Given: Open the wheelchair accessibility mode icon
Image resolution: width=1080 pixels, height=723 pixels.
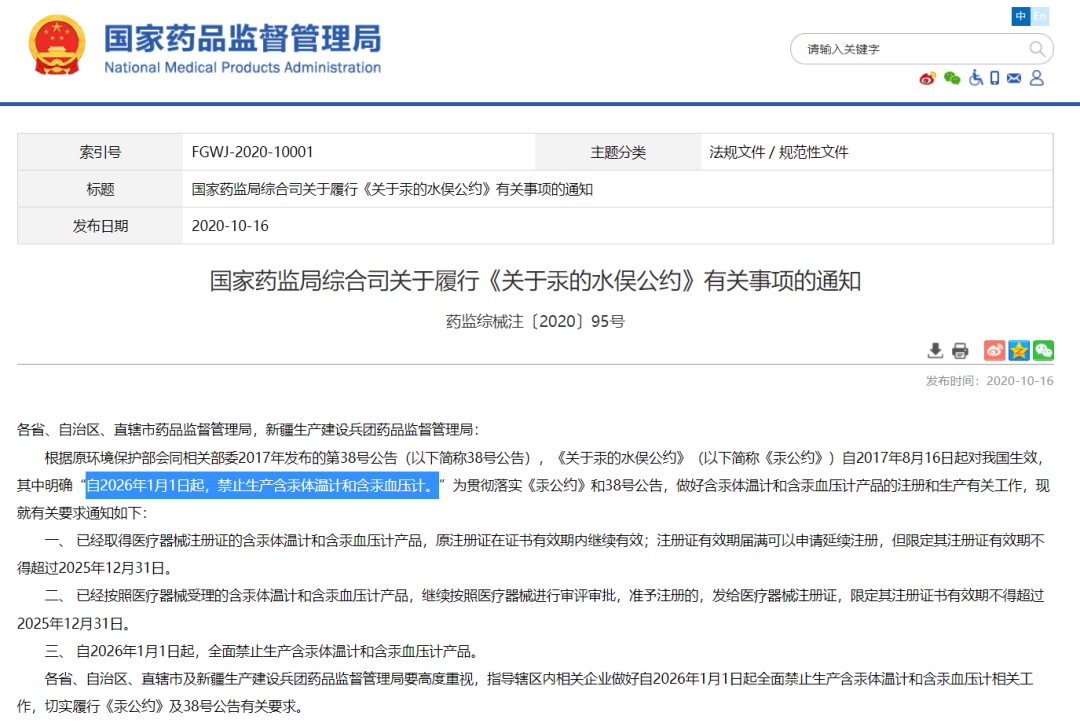Looking at the screenshot, I should point(975,78).
